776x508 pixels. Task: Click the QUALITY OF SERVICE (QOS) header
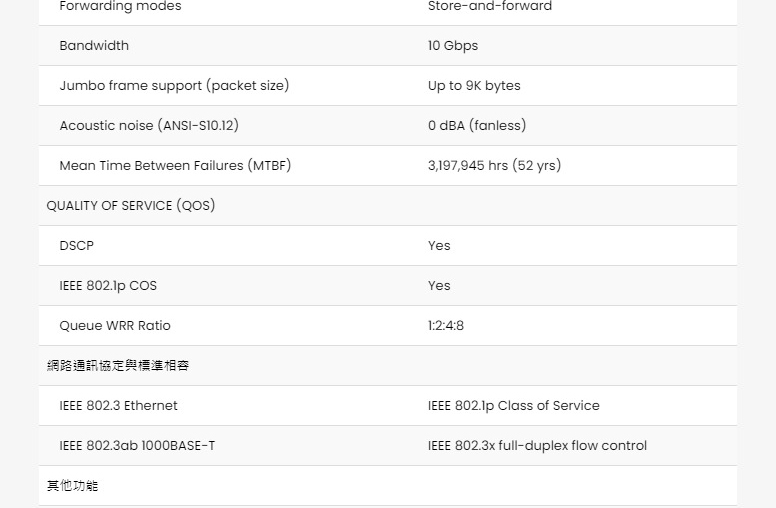click(131, 205)
